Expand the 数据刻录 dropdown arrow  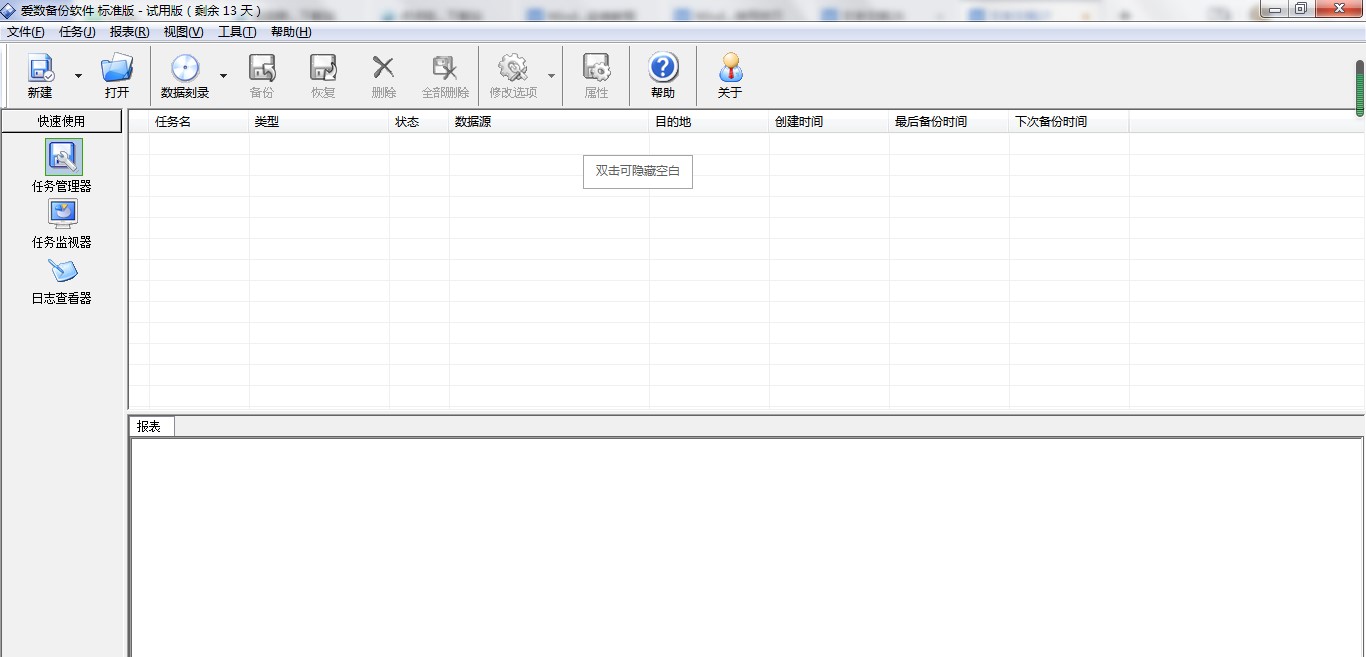pos(223,76)
